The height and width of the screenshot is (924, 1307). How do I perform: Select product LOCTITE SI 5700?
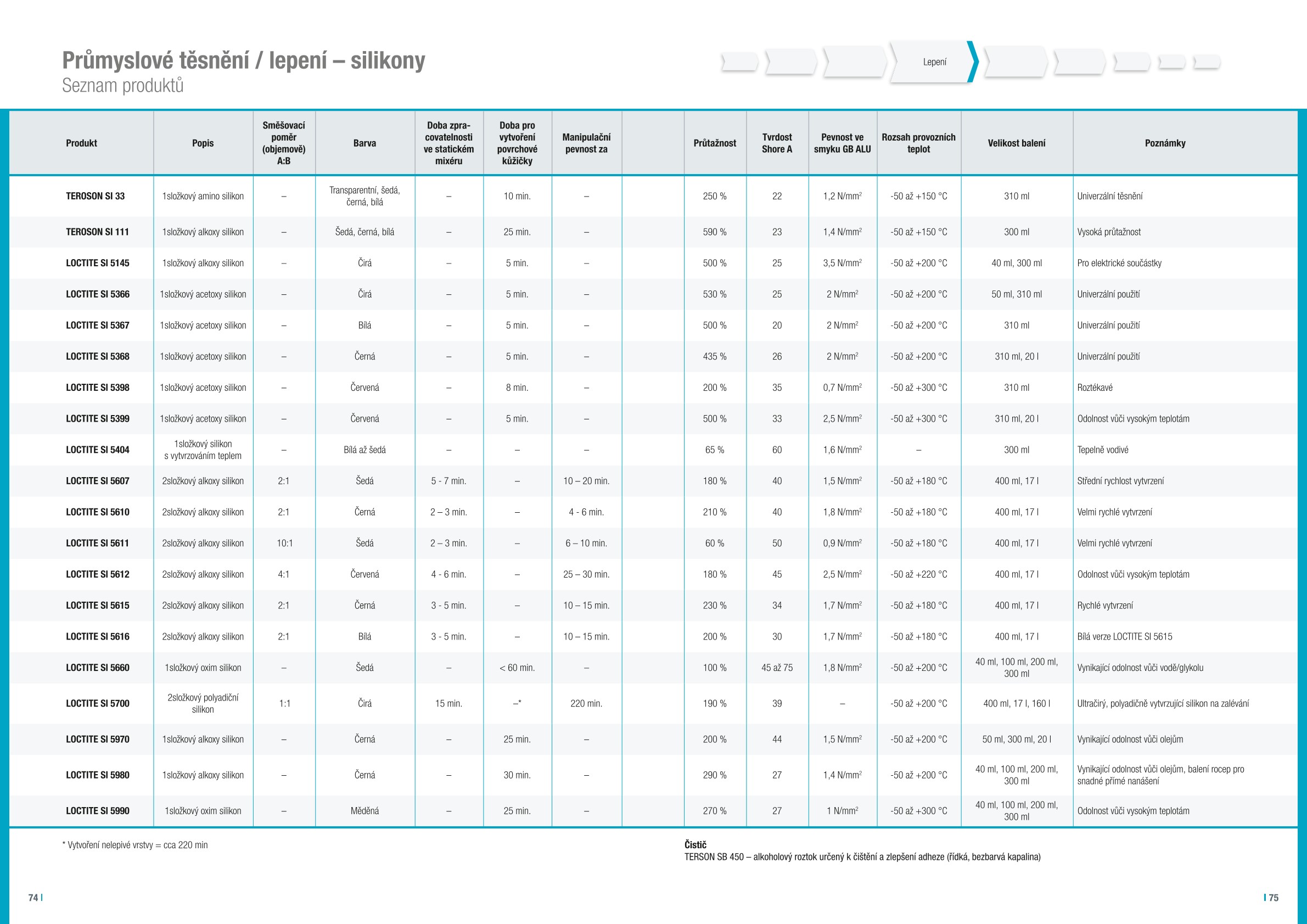pyautogui.click(x=97, y=704)
